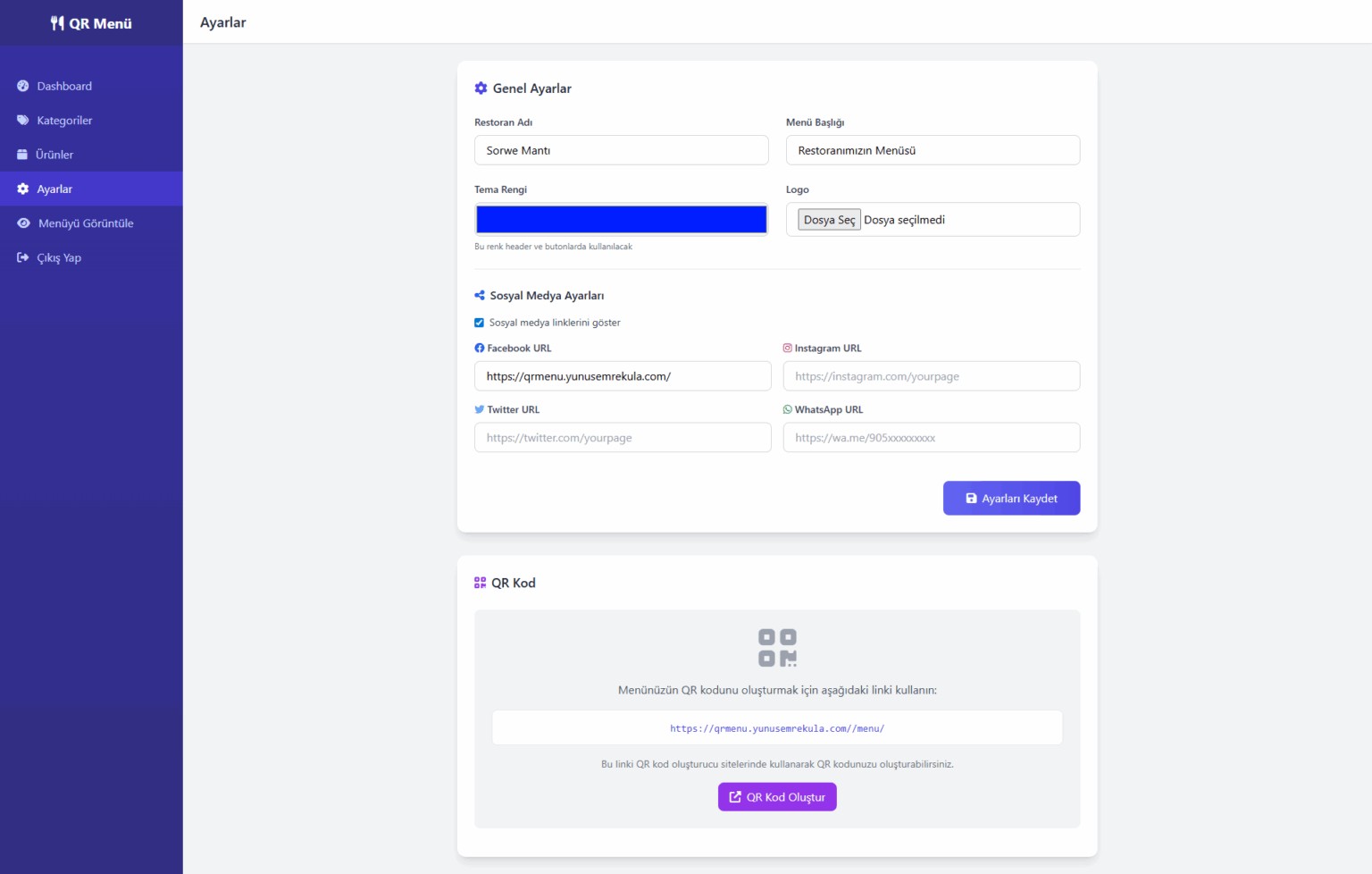Click the Dashboard gauge icon in sidebar

tap(23, 86)
